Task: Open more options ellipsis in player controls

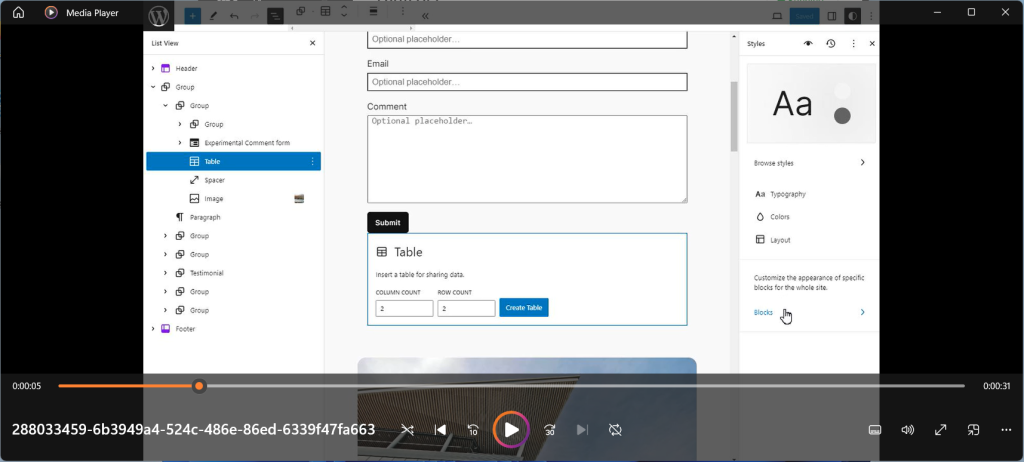Action: click(x=1006, y=430)
